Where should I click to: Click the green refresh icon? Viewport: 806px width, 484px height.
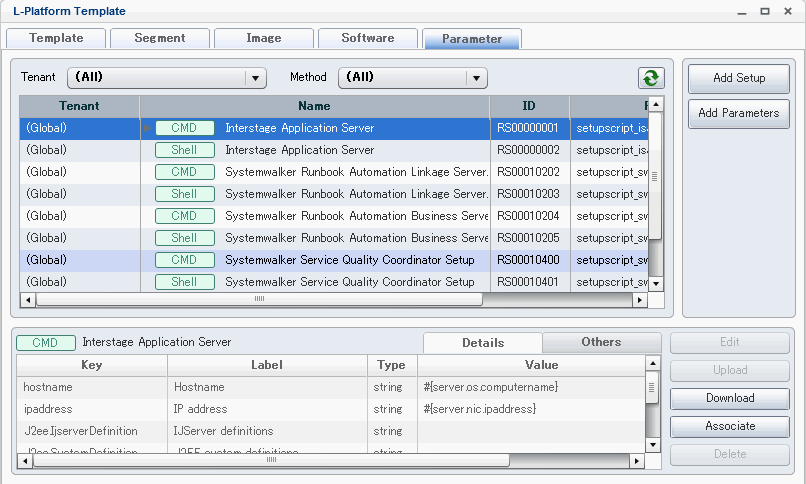coord(651,78)
